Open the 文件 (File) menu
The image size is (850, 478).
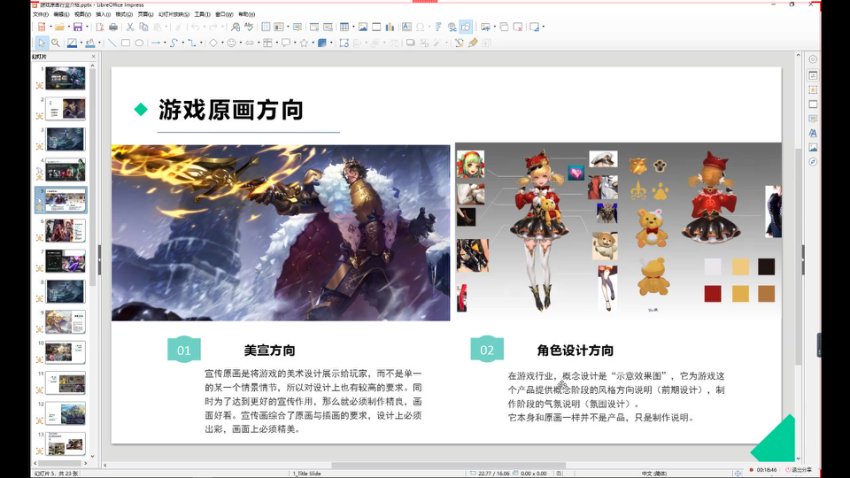tap(41, 14)
